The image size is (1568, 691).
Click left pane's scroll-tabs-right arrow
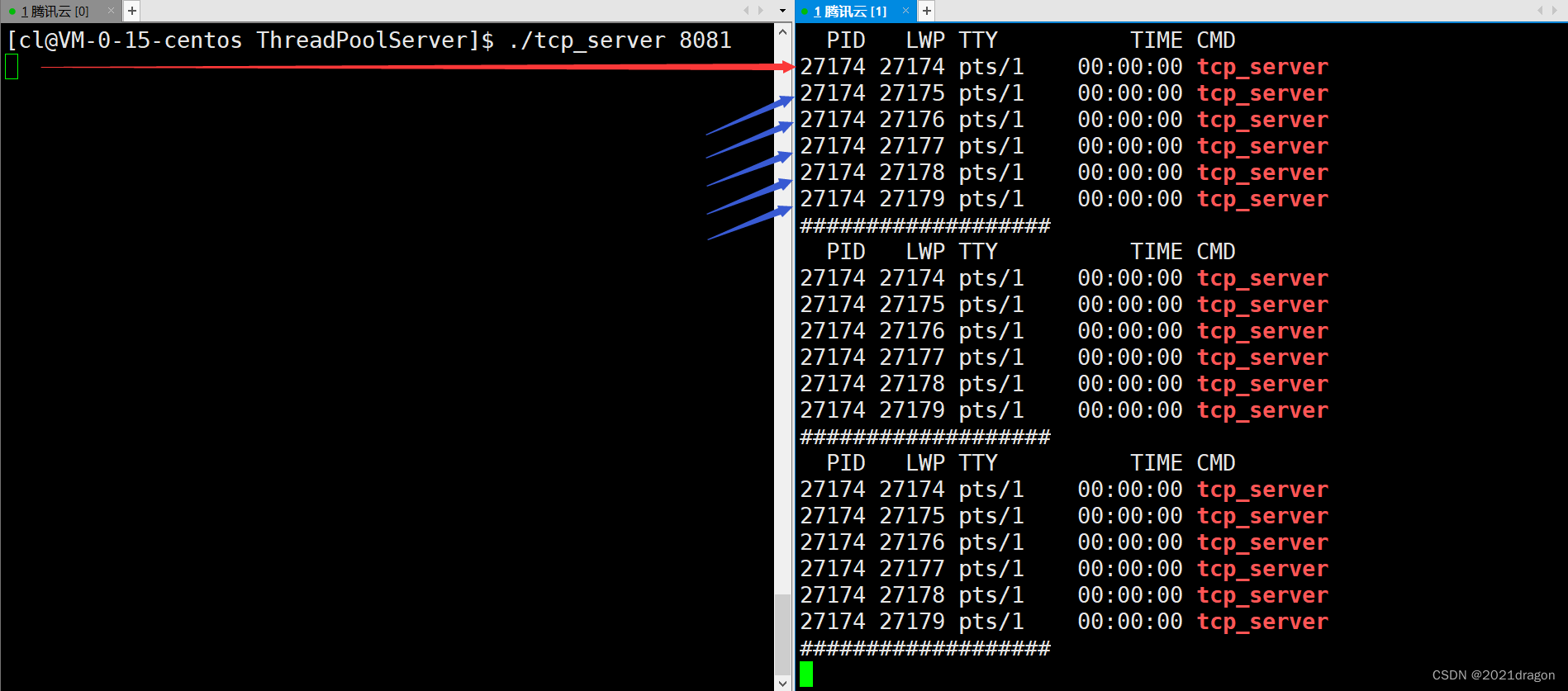[x=761, y=11]
